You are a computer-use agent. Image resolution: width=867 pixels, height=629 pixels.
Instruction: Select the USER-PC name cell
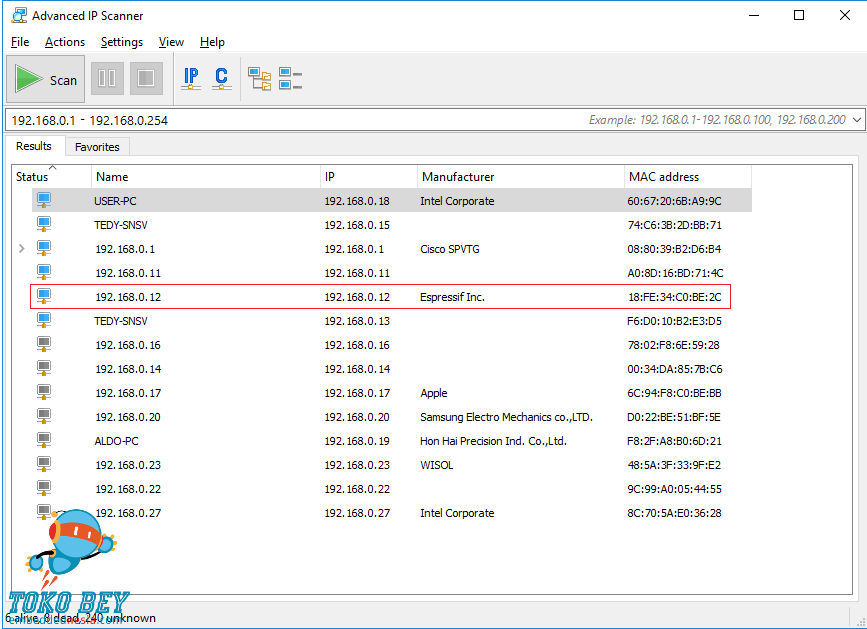click(115, 201)
